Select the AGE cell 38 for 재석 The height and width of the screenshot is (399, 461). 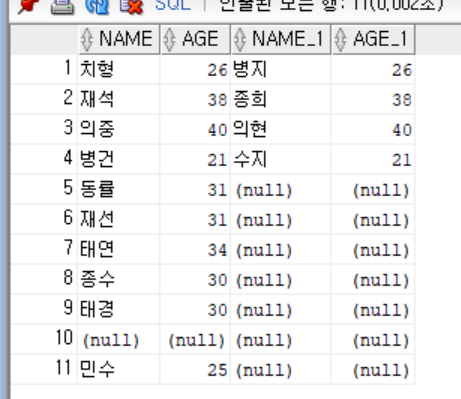pyautogui.click(x=195, y=99)
